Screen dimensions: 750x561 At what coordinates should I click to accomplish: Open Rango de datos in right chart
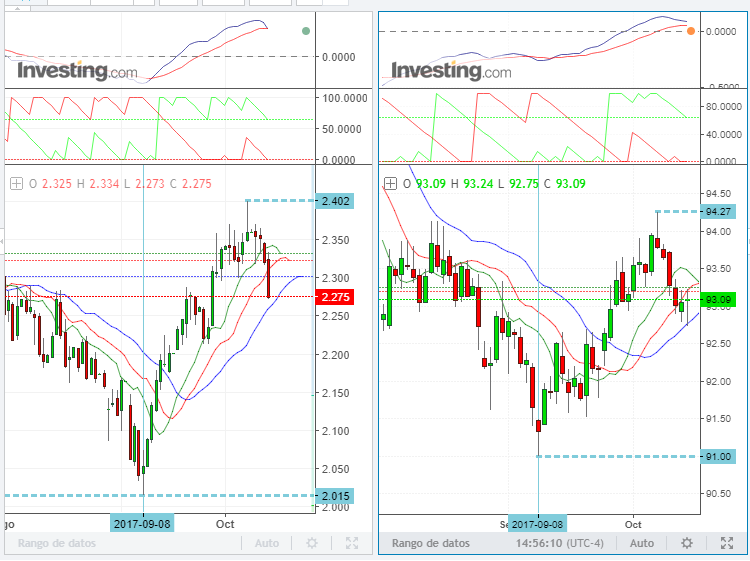(430, 543)
